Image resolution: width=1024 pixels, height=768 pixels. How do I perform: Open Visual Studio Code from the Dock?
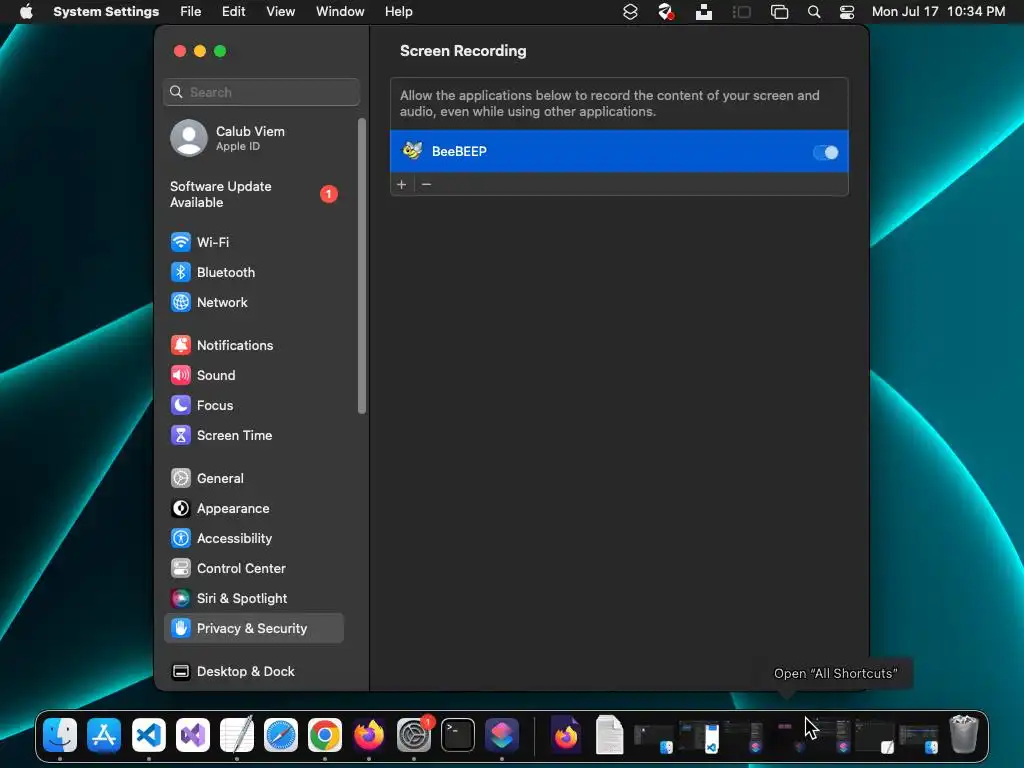coord(148,735)
